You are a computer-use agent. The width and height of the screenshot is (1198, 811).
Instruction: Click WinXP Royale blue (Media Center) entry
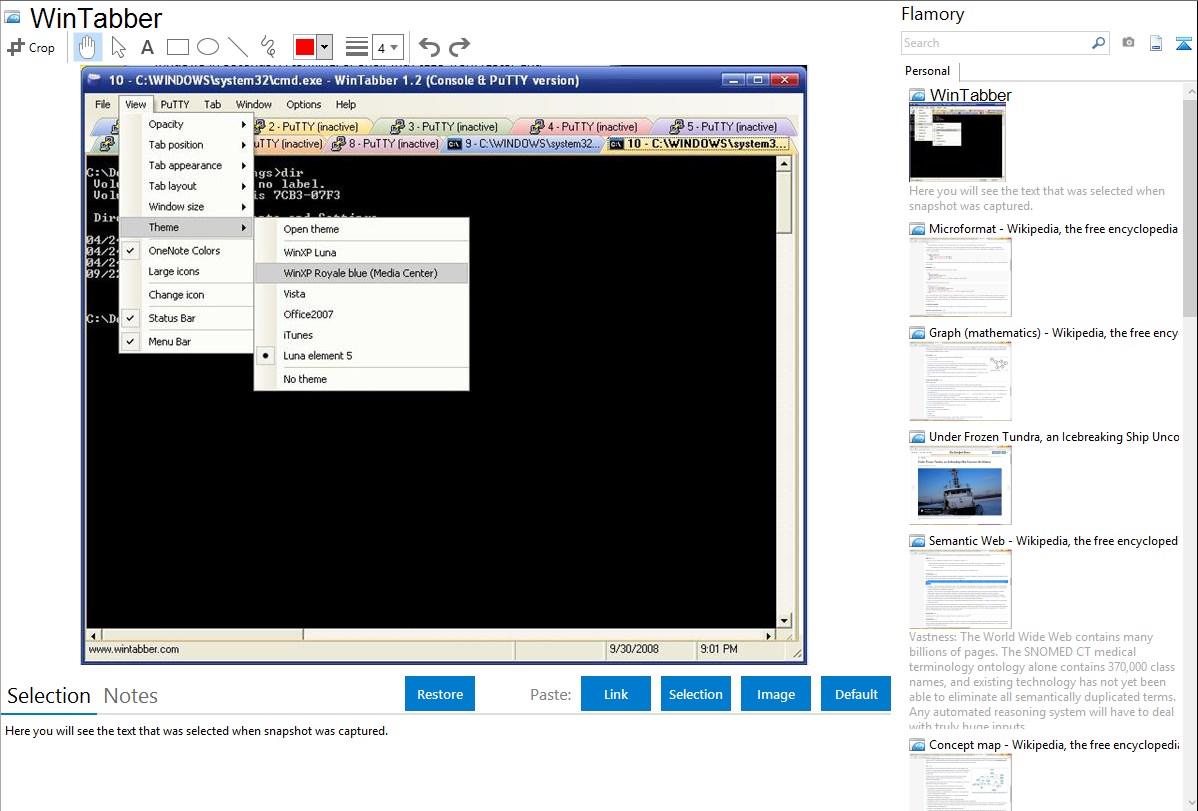pos(361,273)
